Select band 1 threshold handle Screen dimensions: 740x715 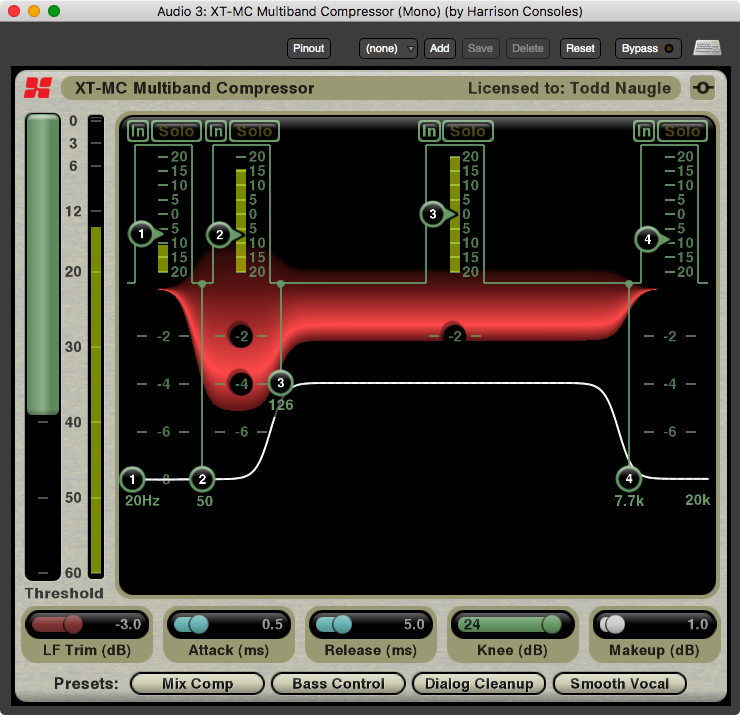143,234
